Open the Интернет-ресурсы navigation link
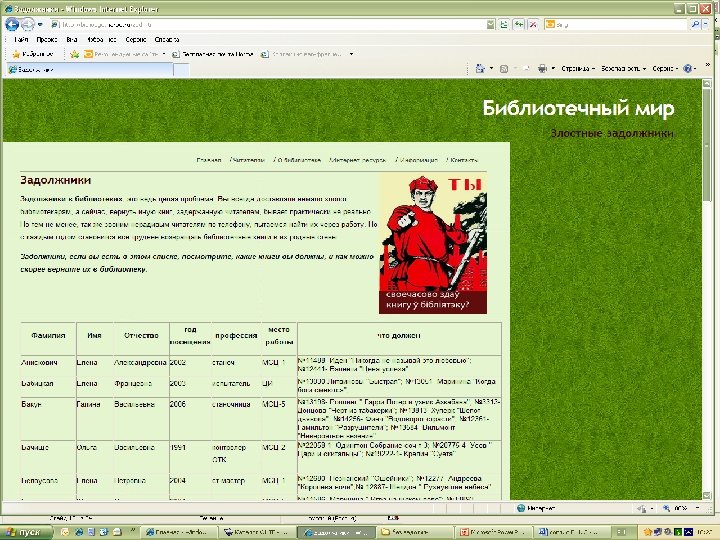 tap(357, 160)
